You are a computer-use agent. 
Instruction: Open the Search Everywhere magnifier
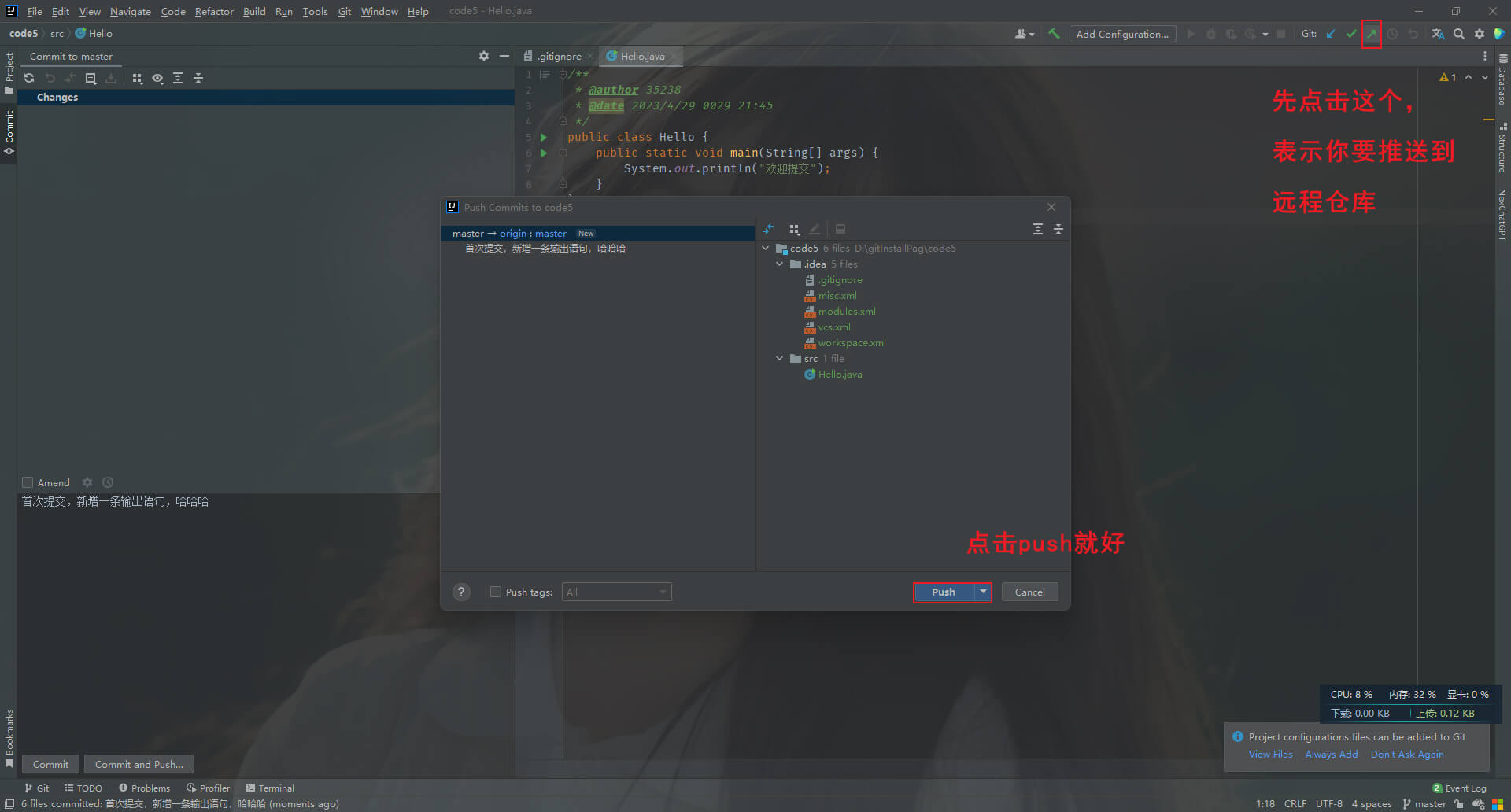click(x=1458, y=34)
